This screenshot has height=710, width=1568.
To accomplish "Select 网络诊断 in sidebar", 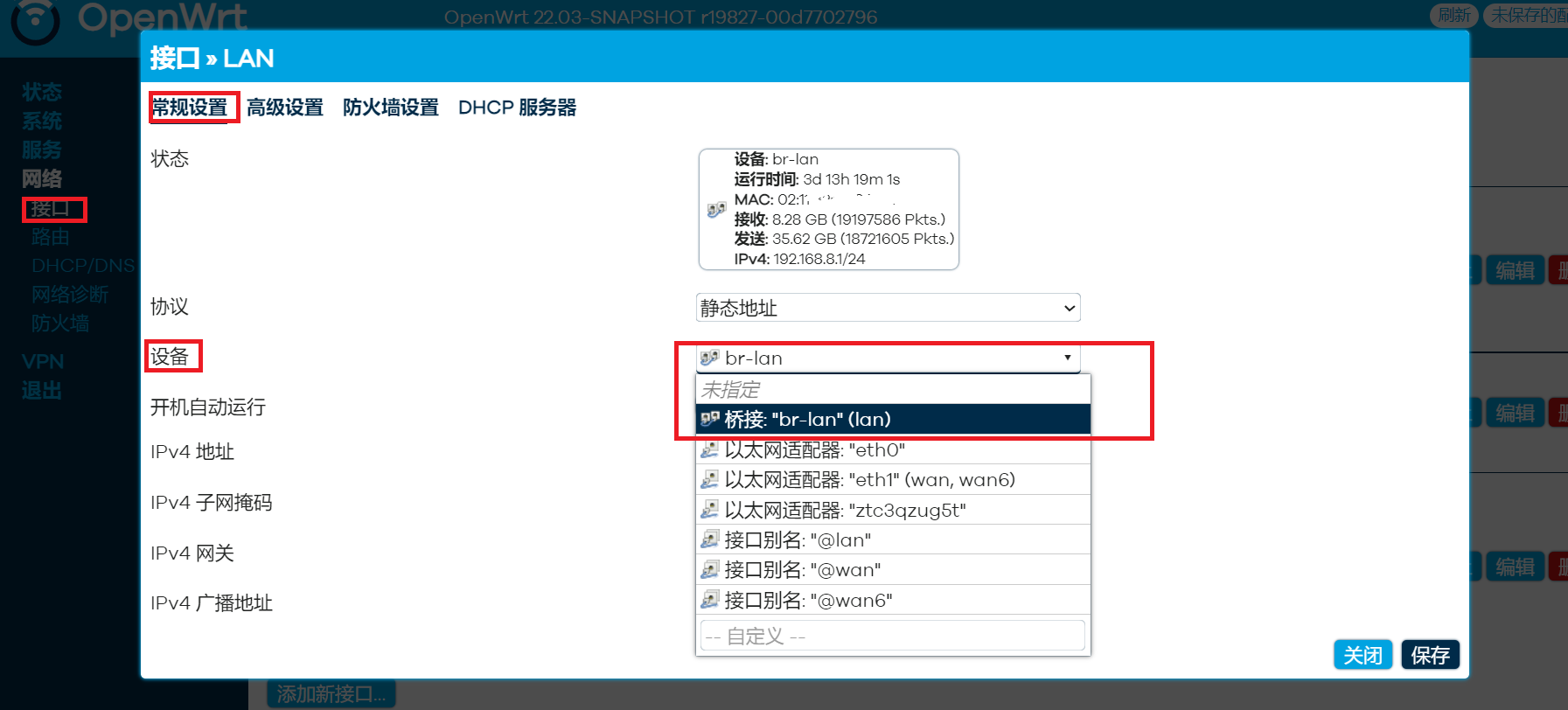I will [70, 295].
